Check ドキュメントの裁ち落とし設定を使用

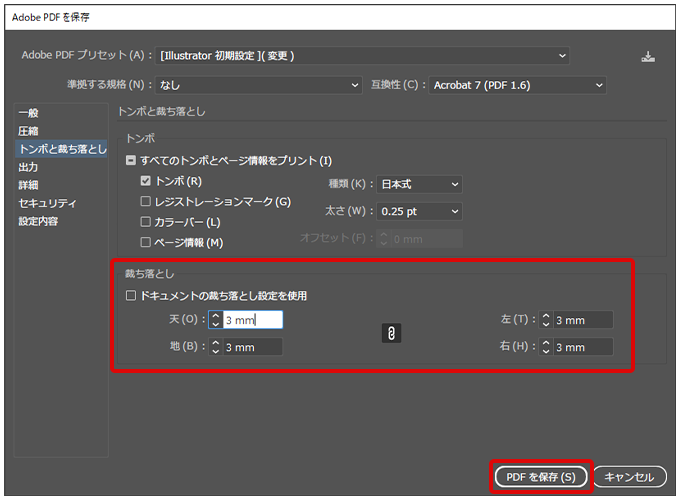click(131, 296)
